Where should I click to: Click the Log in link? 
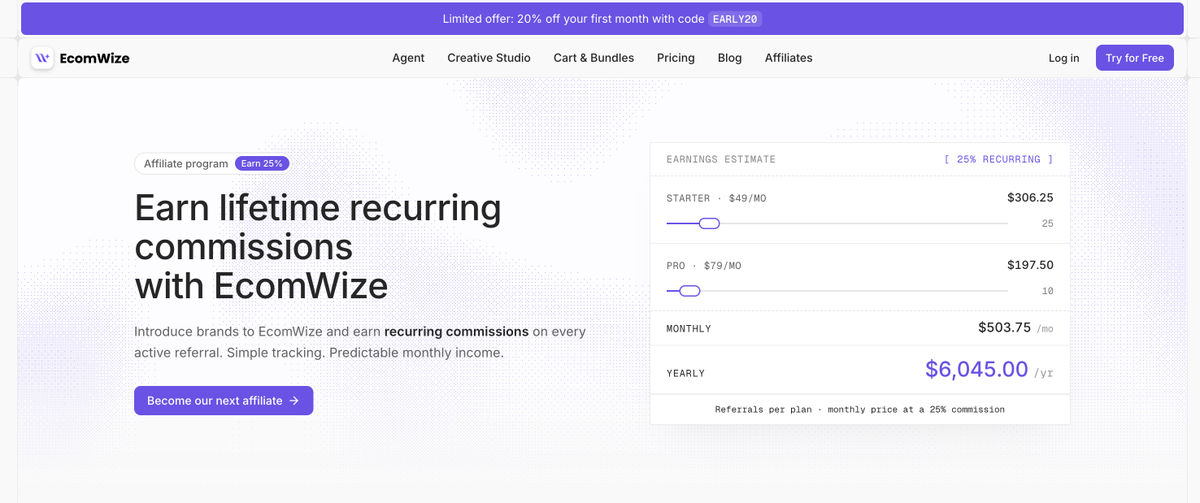coord(1064,58)
